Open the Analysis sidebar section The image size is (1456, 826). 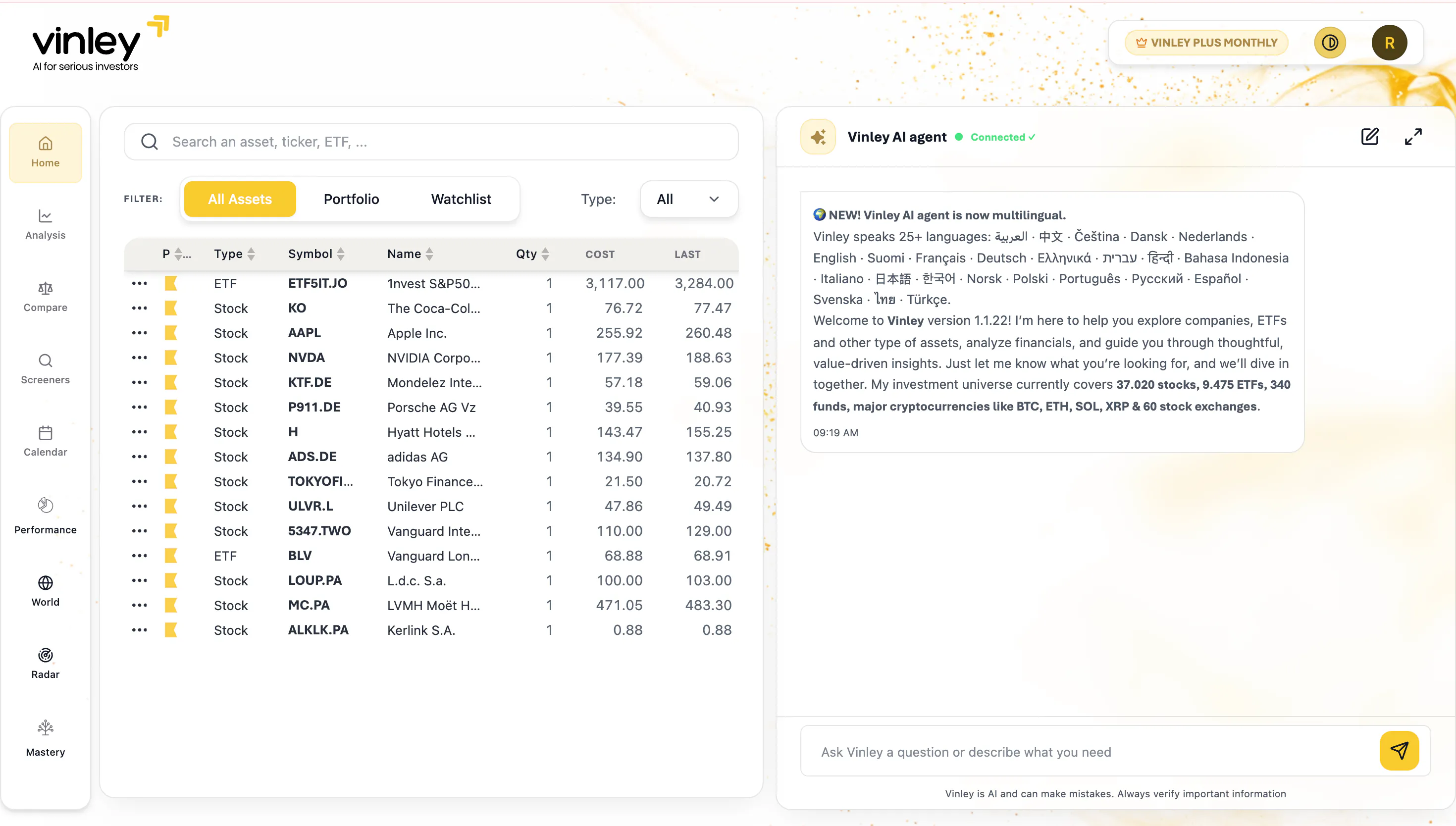46,225
